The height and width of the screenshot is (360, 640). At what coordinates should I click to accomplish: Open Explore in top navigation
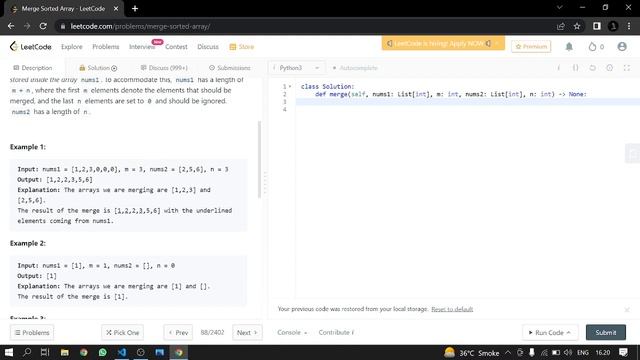tap(71, 47)
